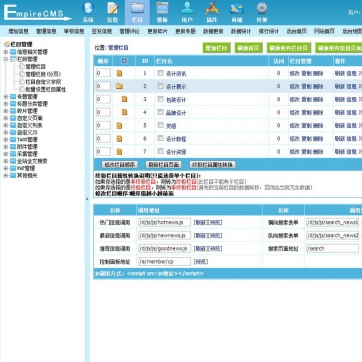Screen dimensions: 362x362
Task: Click the page icon in ID 5 row
Action: tap(119, 126)
